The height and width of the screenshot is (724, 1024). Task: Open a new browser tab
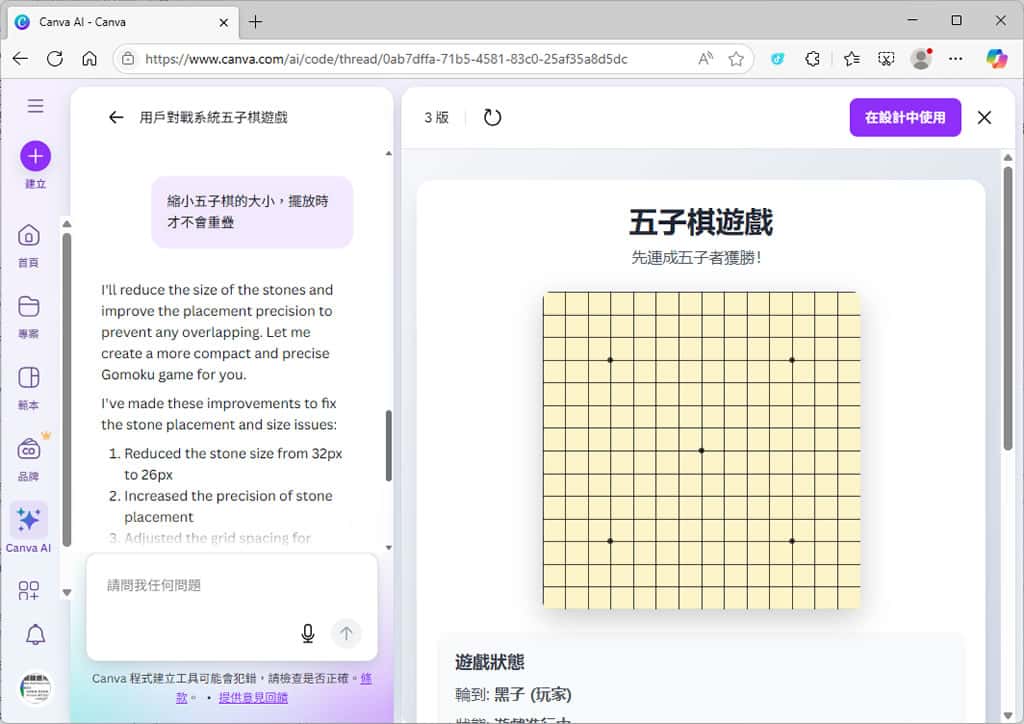[255, 22]
